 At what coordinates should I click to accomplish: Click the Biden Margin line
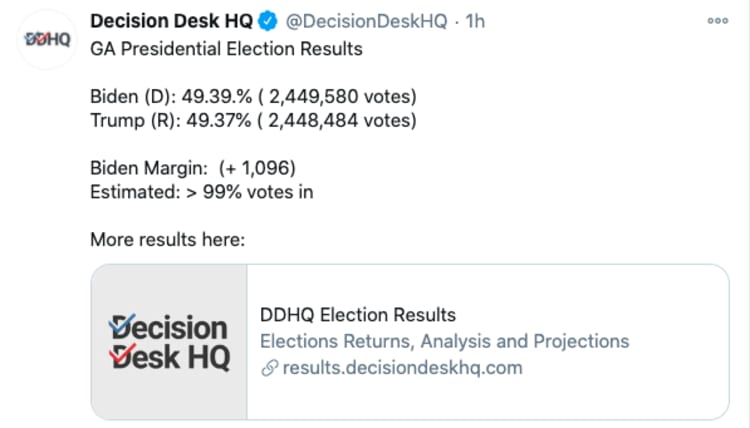[192, 168]
